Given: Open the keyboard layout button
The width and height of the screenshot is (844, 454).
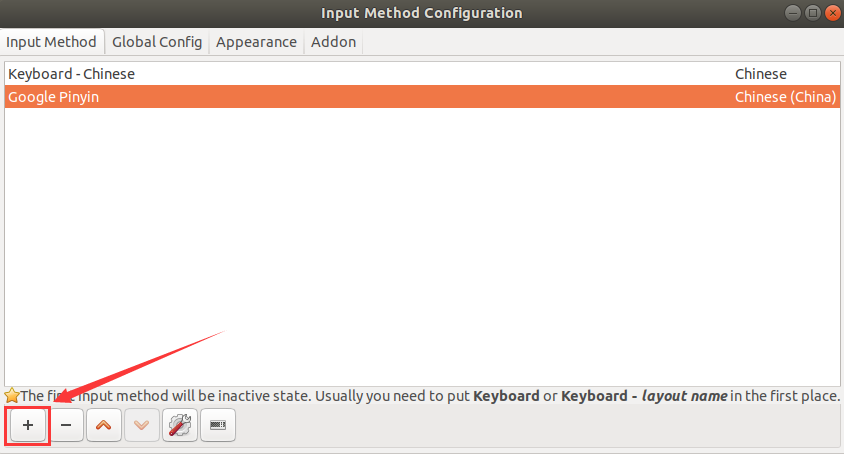Looking at the screenshot, I should (217, 425).
